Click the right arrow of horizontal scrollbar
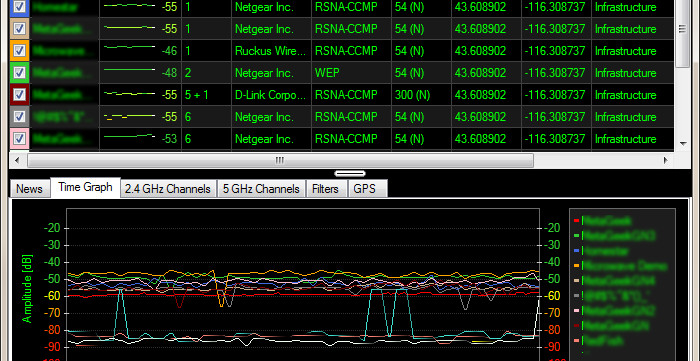The image size is (700, 361). pos(666,160)
